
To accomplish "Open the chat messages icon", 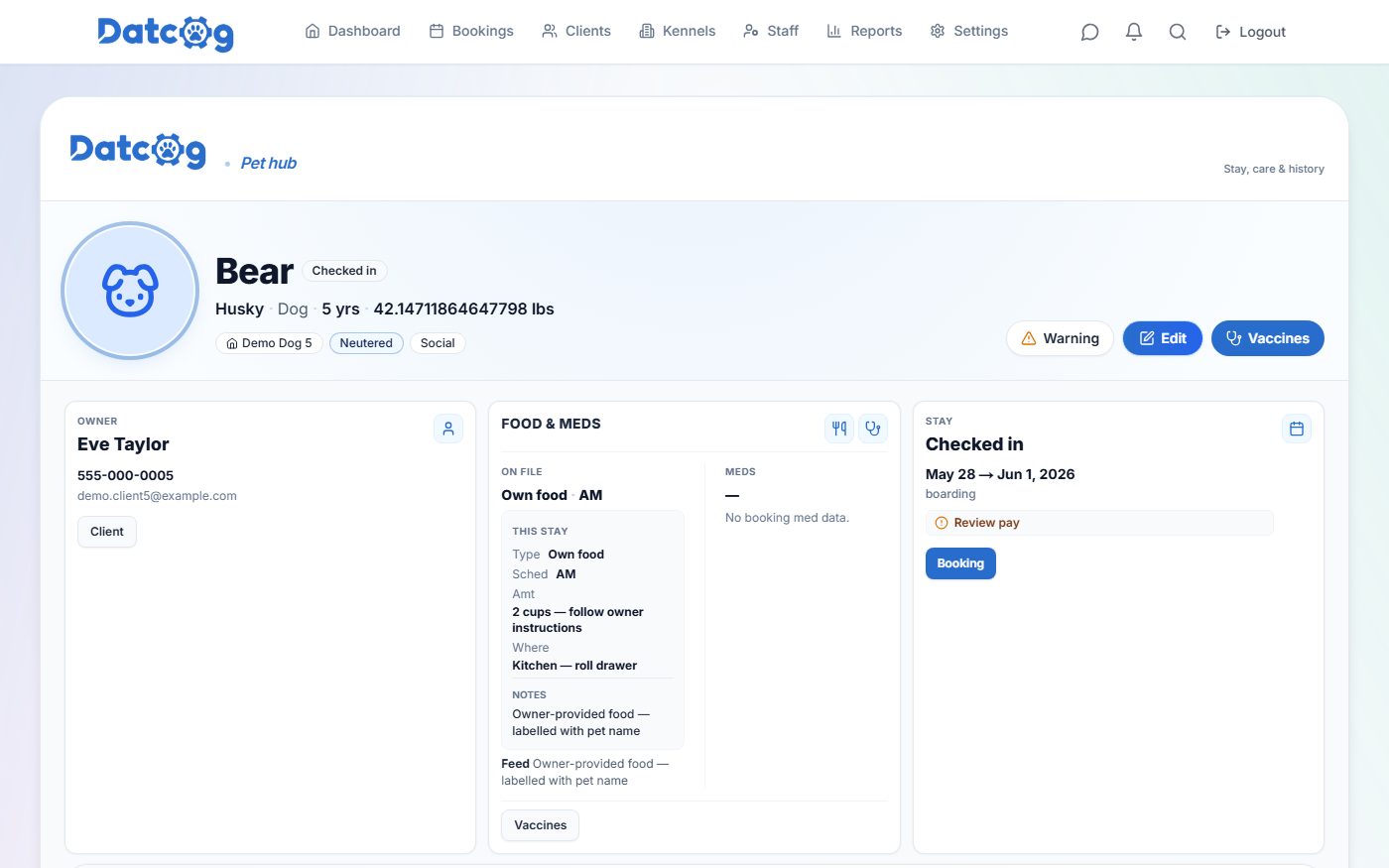I will (x=1089, y=32).
